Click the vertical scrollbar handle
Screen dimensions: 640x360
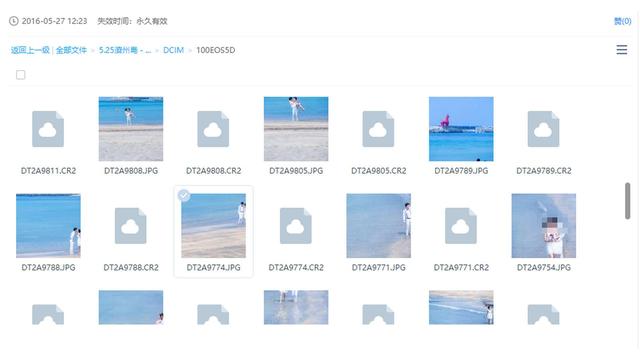tap(627, 201)
